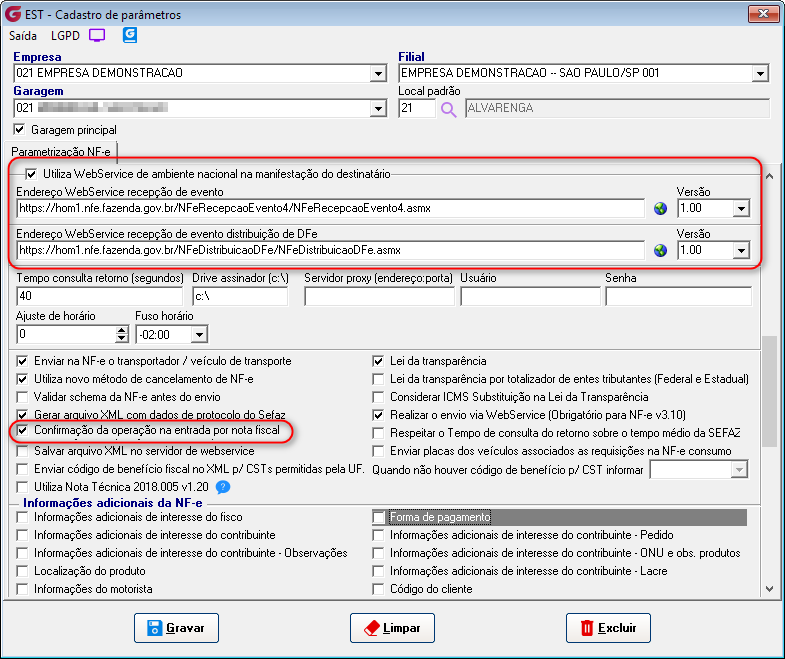Enable Informações adicionais de interesse do fisco
785x659 pixels.
click(22, 517)
